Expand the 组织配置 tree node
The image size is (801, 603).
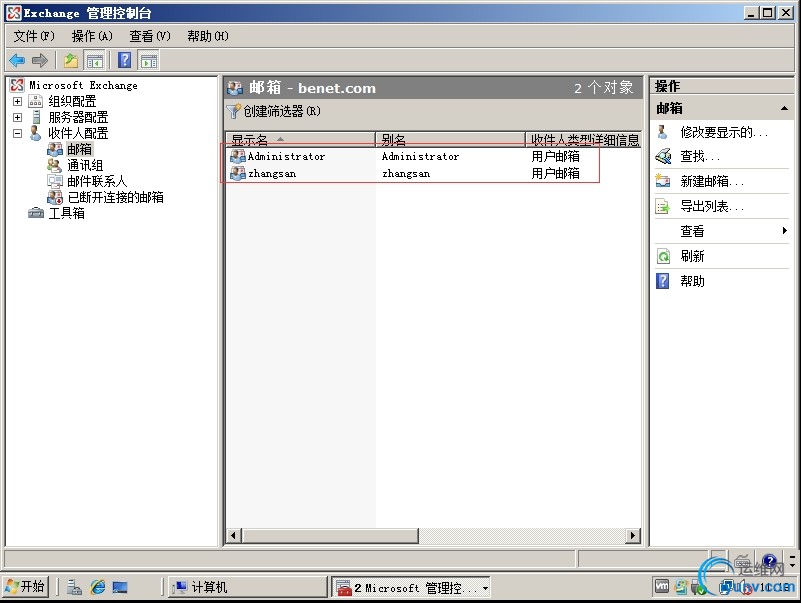click(x=17, y=101)
